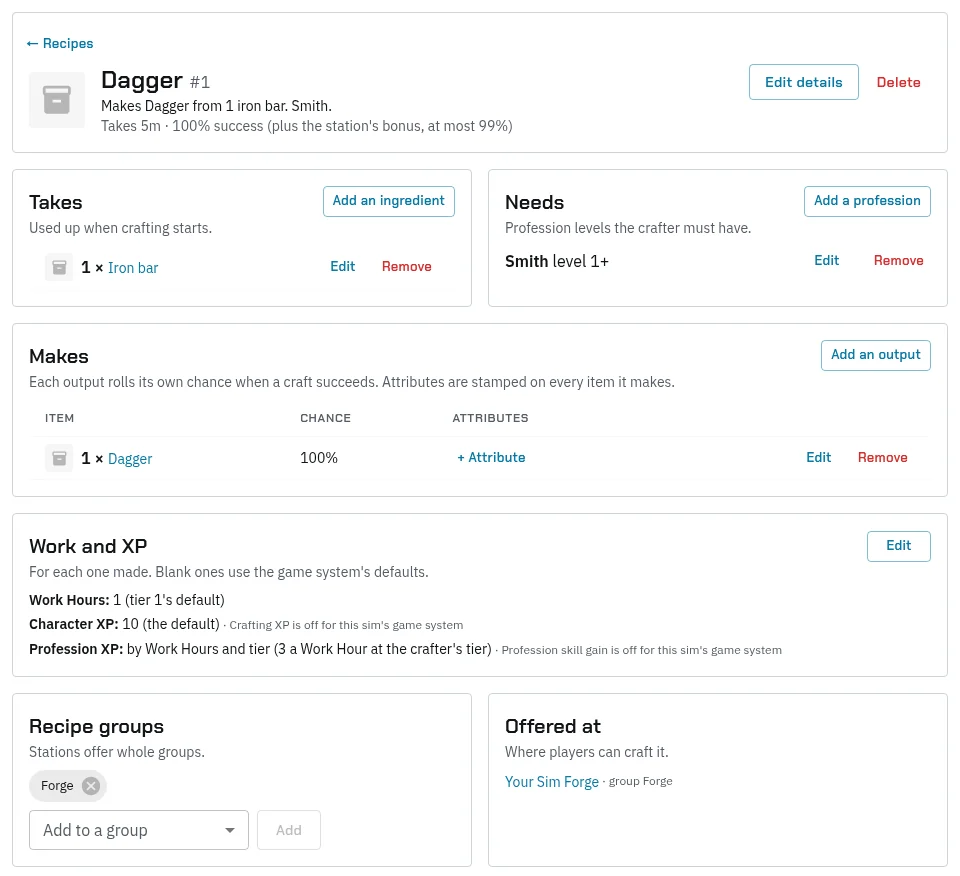
Task: Open the Iron bar item link
Action: (133, 268)
